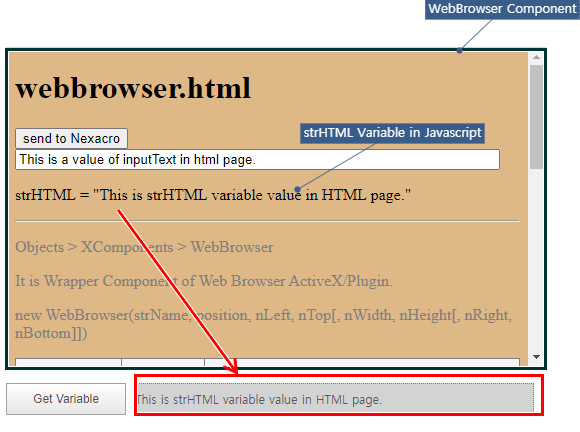Click the output field showing strHTML variable value
580x432 pixels.
336,398
